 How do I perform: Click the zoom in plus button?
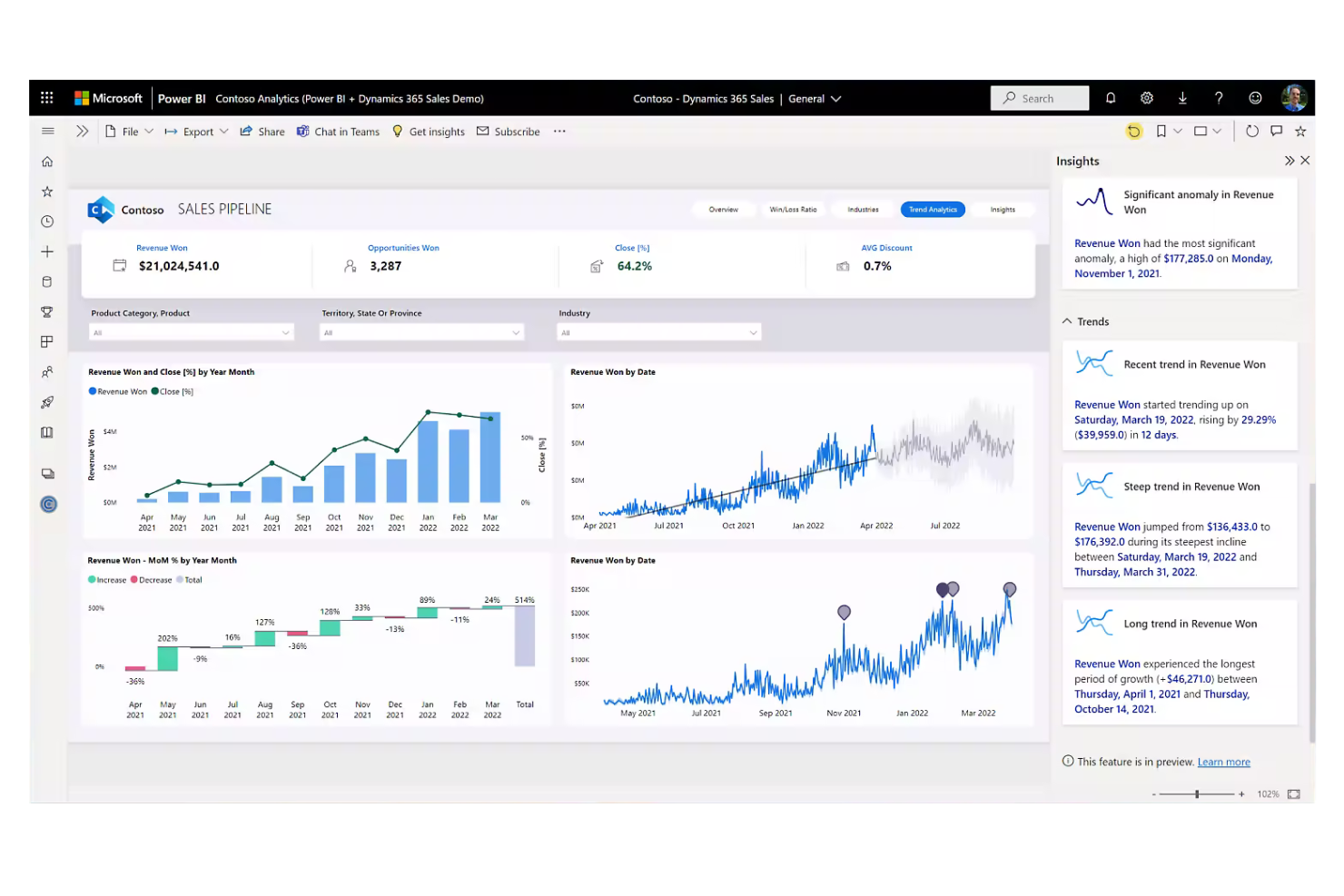point(1241,793)
